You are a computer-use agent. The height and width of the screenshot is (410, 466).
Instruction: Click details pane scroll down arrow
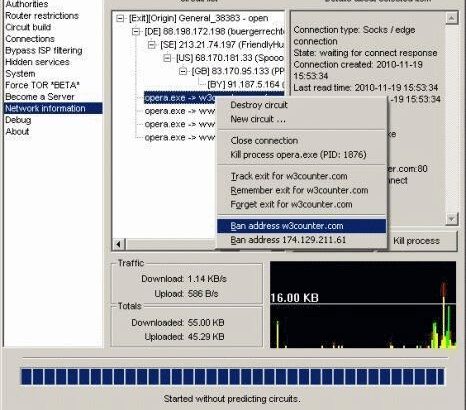pos(451,219)
